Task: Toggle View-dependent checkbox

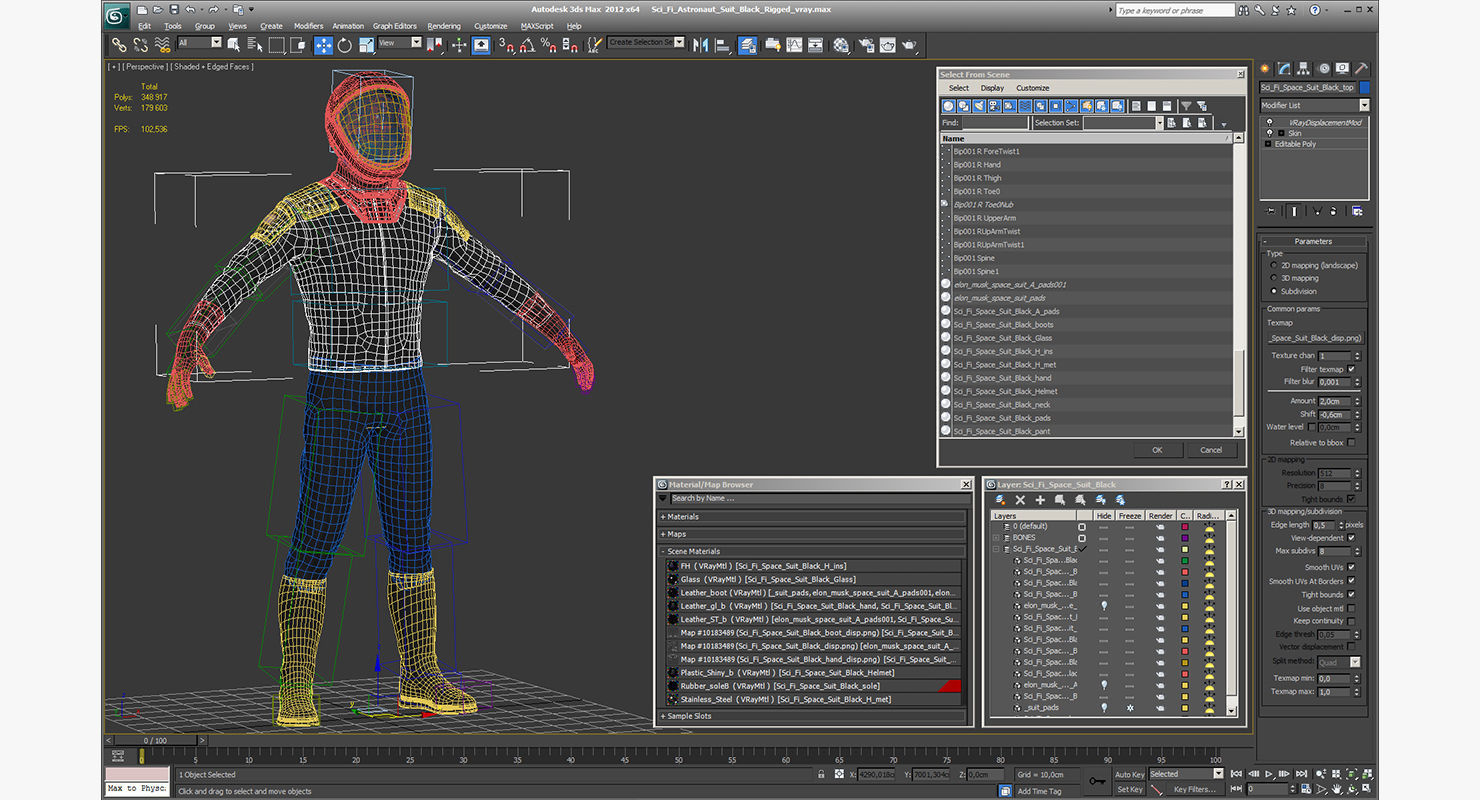Action: pos(1351,537)
